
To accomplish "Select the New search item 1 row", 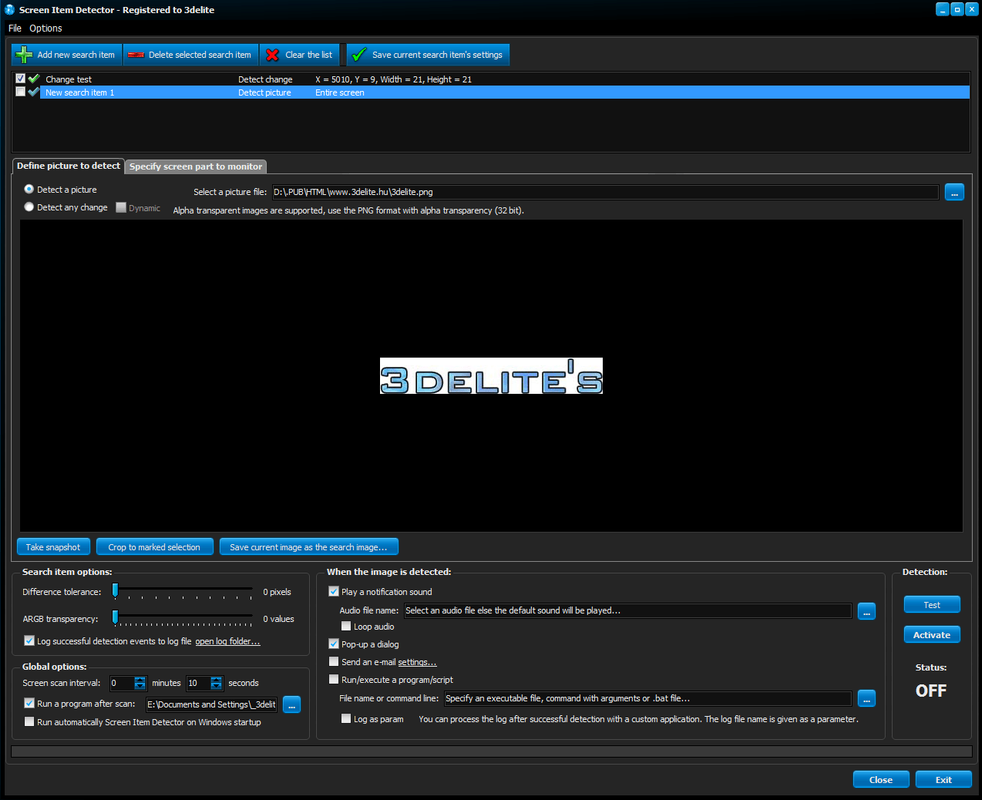I will (x=492, y=92).
